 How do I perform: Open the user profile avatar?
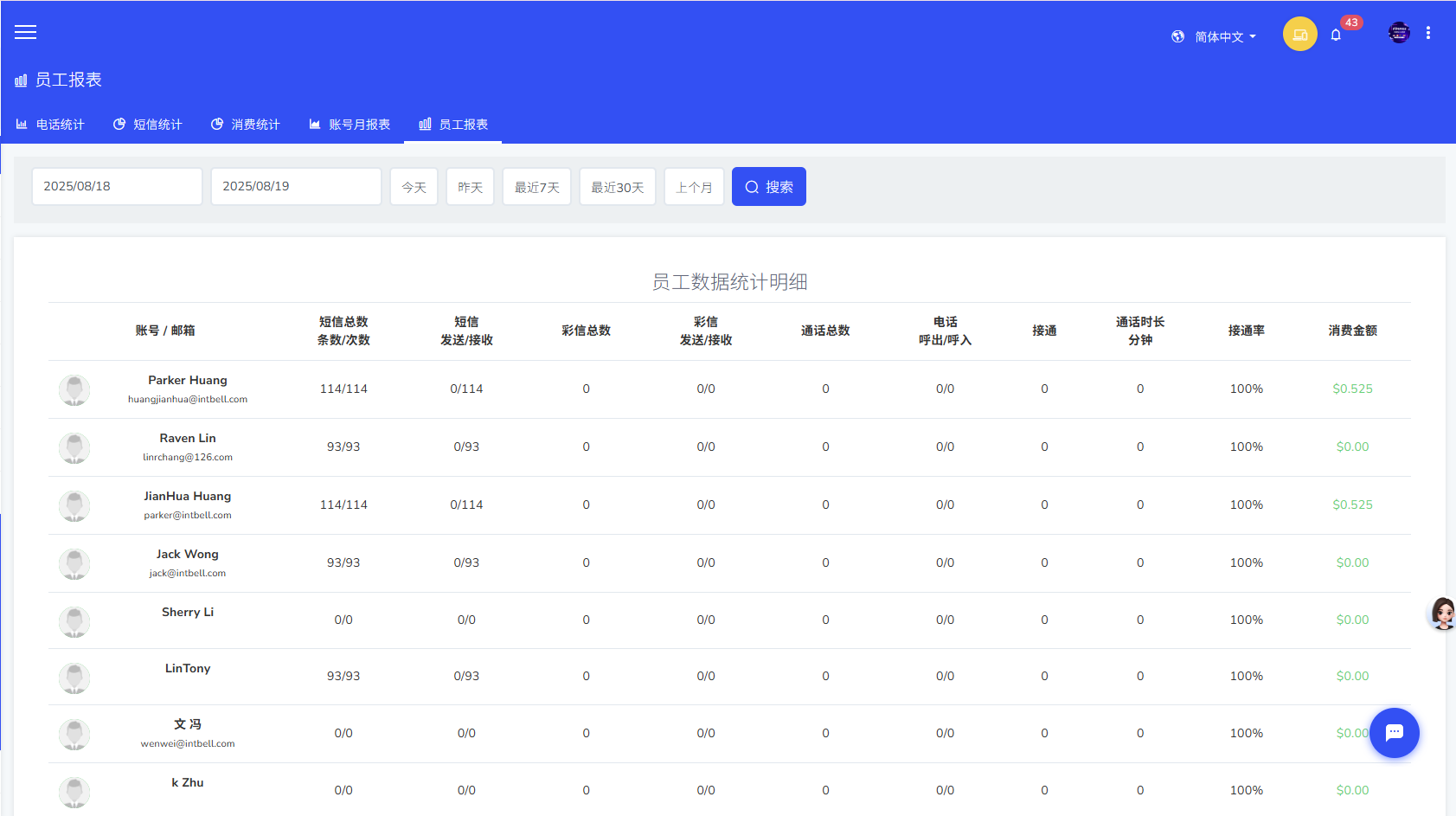[x=1399, y=33]
